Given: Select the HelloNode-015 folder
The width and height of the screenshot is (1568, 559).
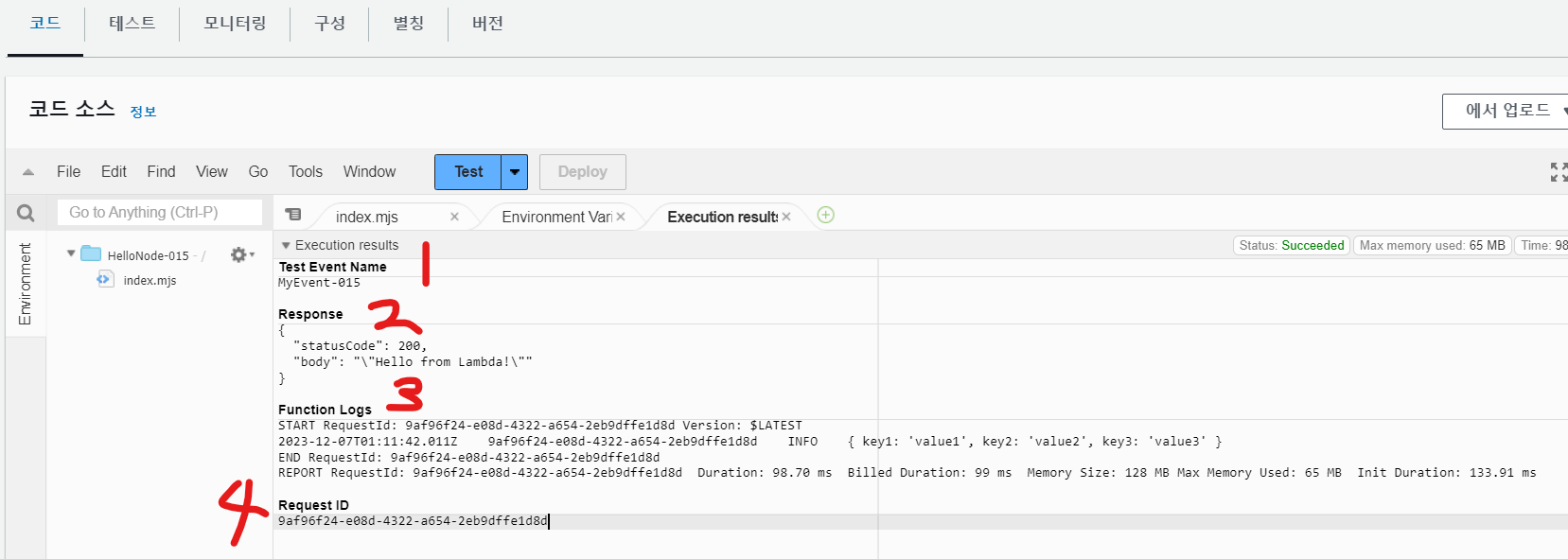Looking at the screenshot, I should (x=148, y=255).
